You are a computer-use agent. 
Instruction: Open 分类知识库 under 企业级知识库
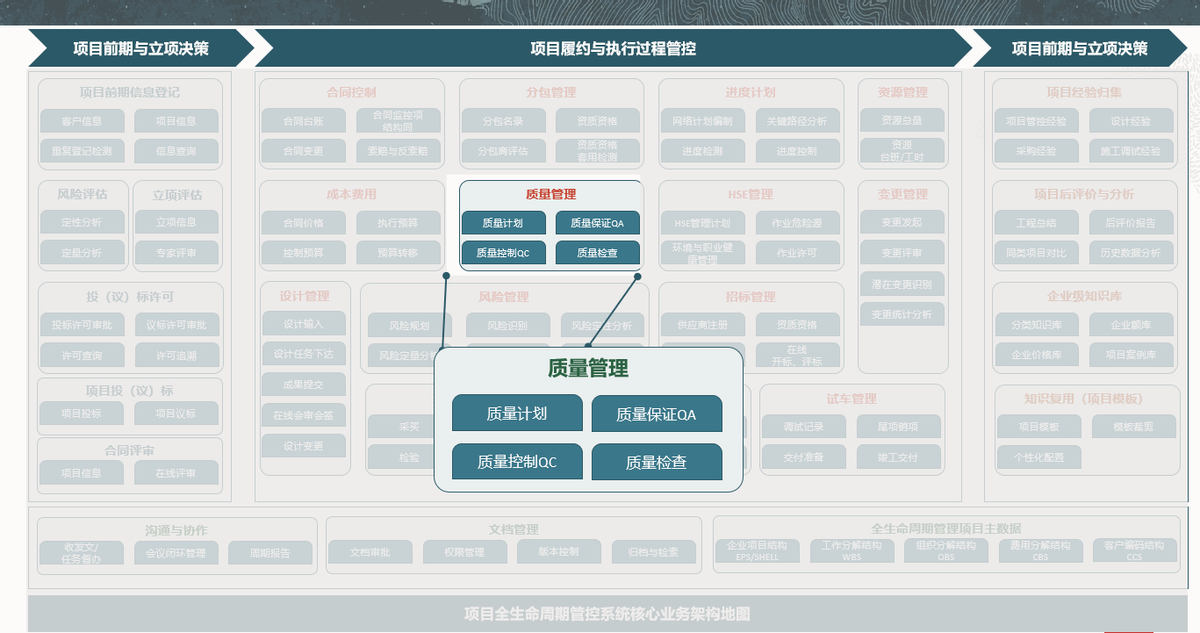tap(1036, 325)
